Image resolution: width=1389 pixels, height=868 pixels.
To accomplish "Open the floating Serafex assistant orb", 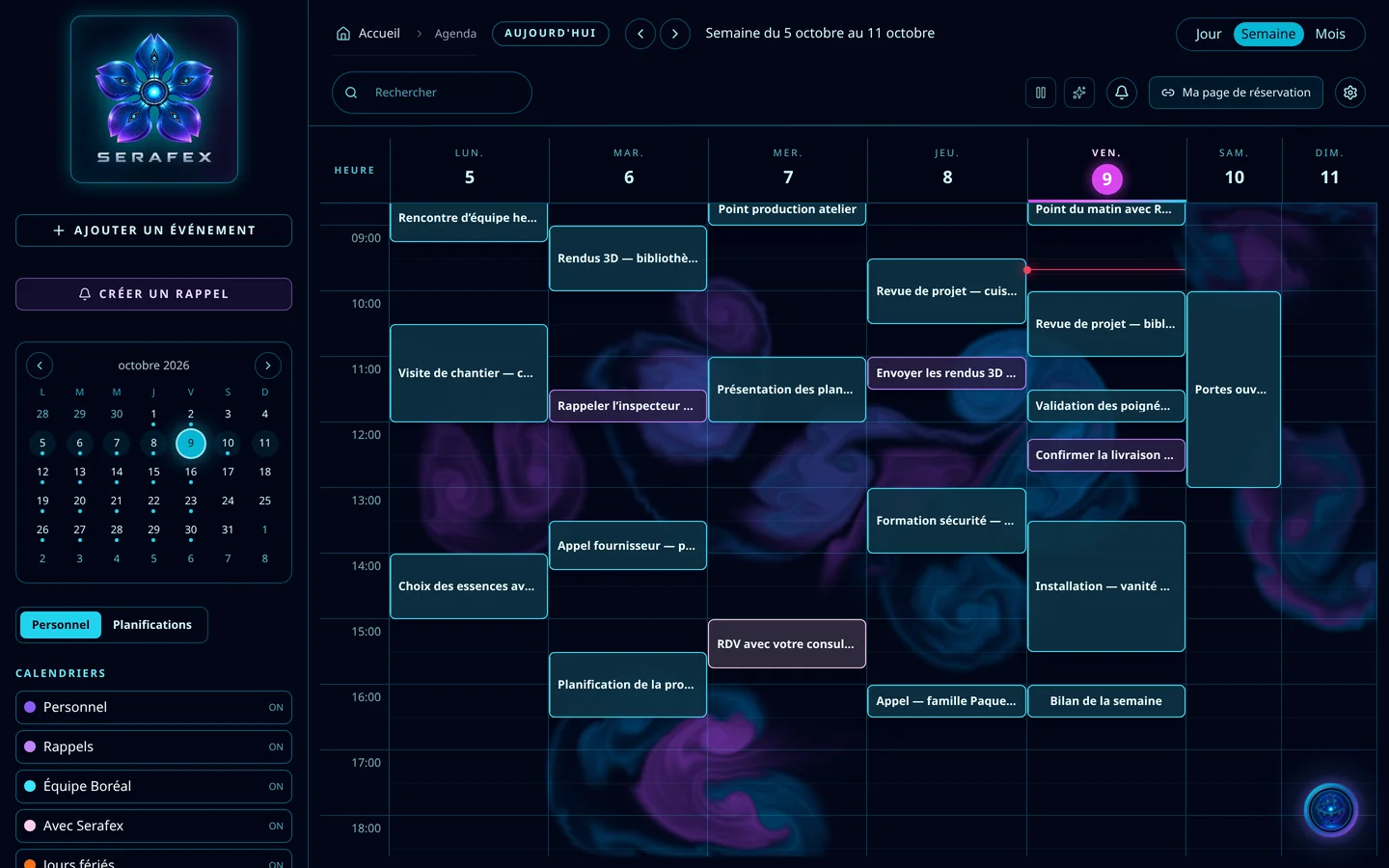I will (x=1331, y=810).
